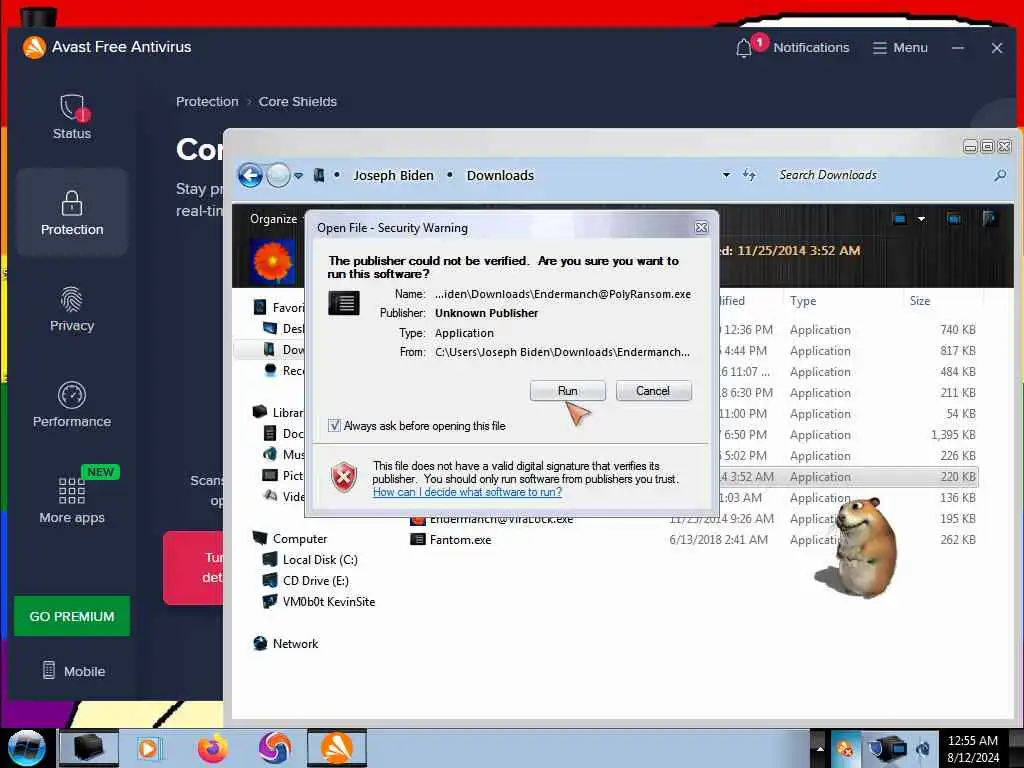This screenshot has width=1024, height=768.
Task: Open recent locations dropdown in Explorer
Action: (298, 176)
